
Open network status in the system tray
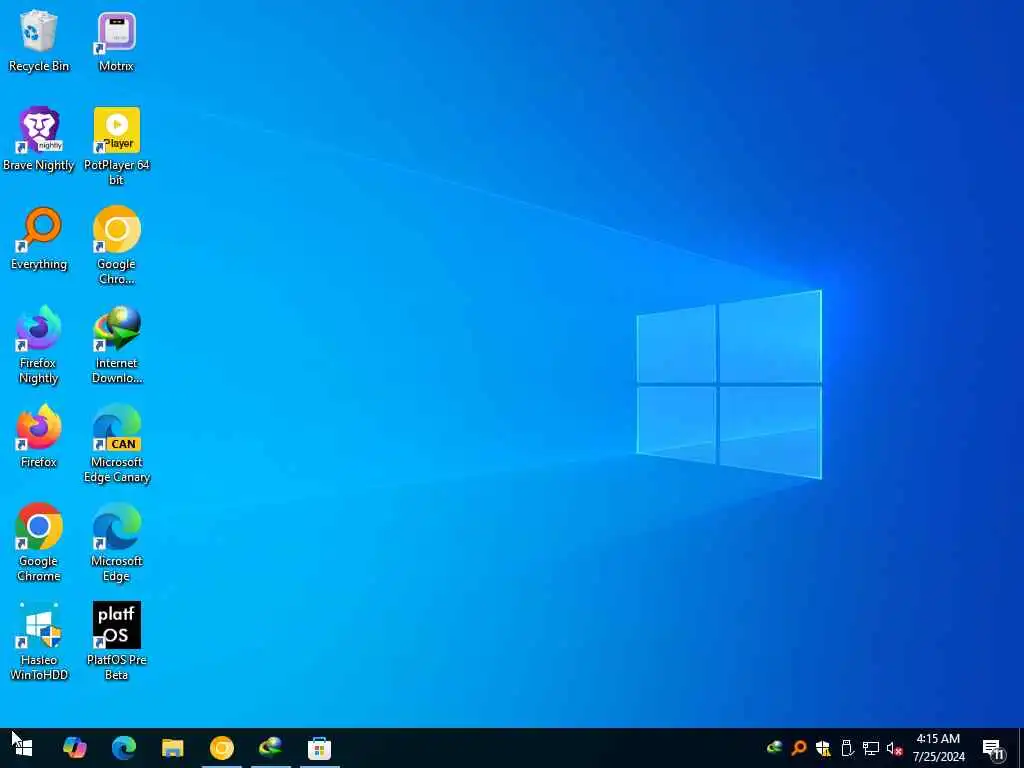pos(871,748)
